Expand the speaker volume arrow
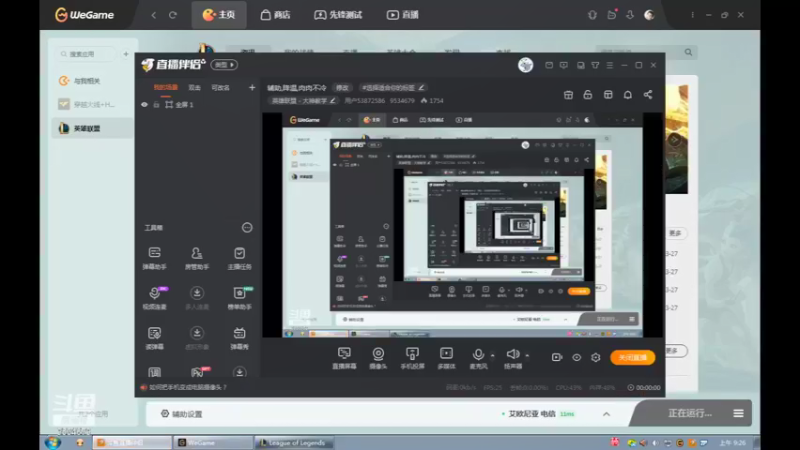The width and height of the screenshot is (800, 450). coord(527,355)
